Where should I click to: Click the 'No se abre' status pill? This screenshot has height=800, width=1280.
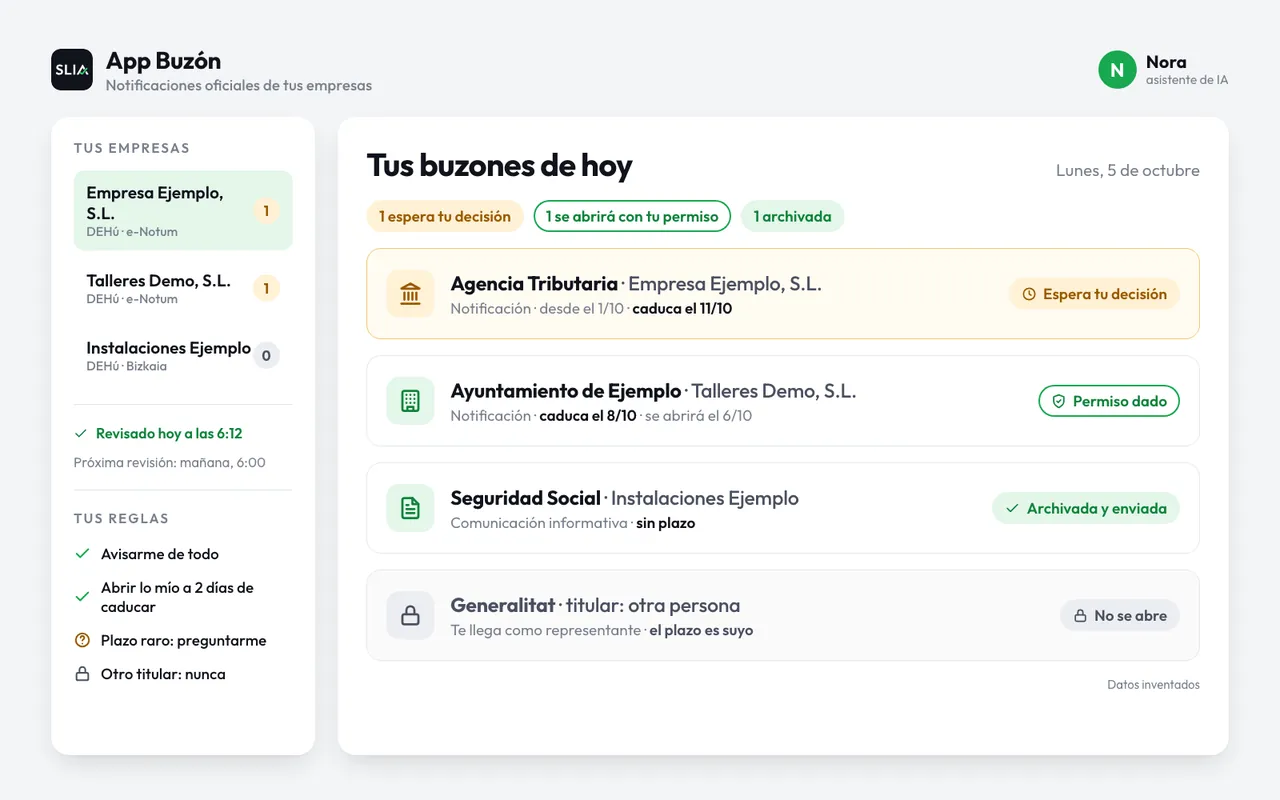point(1120,616)
